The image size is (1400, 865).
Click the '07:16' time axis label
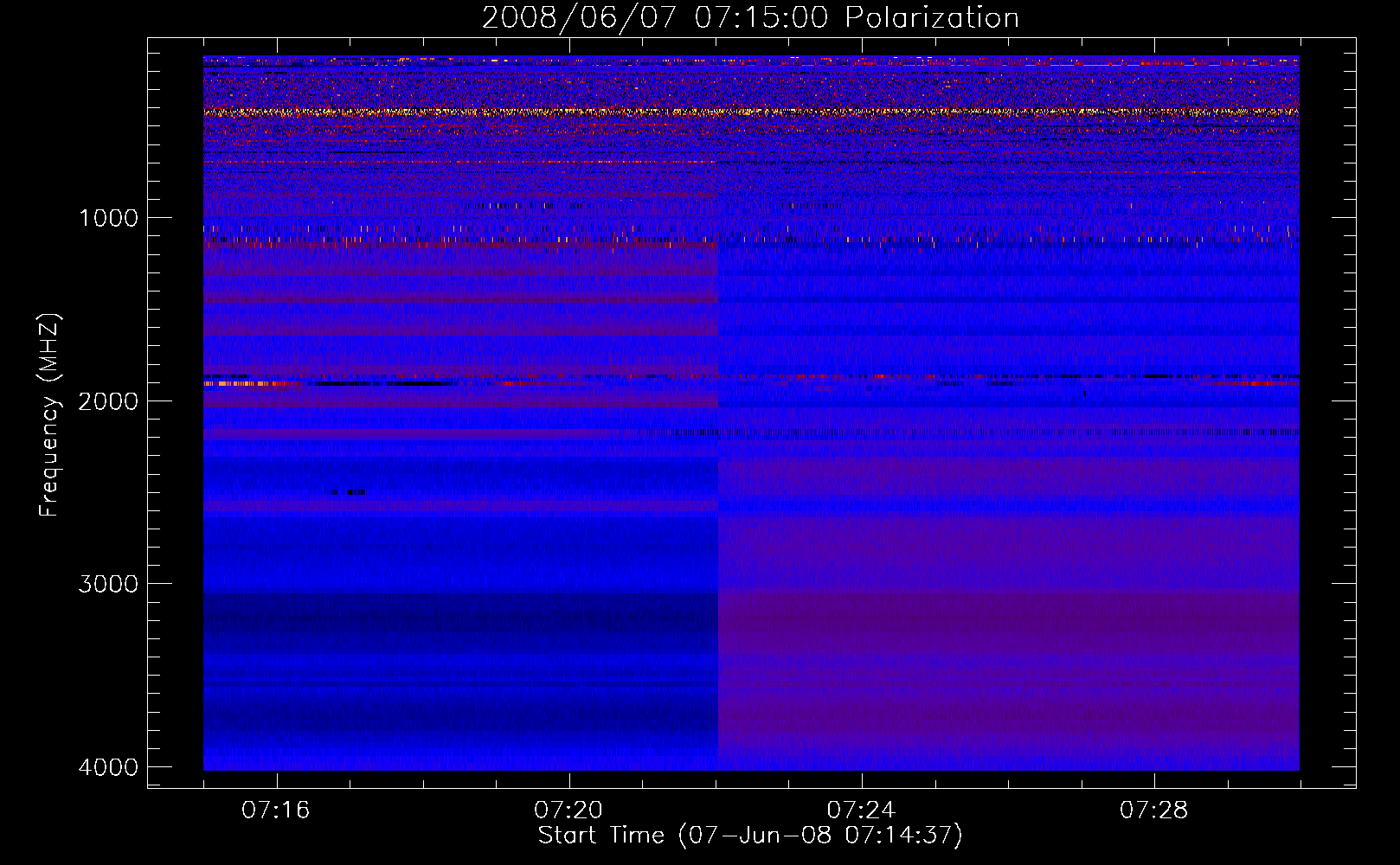(276, 811)
